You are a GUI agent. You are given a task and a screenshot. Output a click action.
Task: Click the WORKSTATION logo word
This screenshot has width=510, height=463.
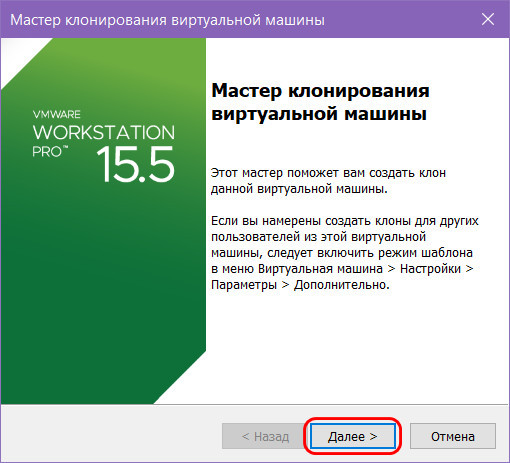point(104,132)
